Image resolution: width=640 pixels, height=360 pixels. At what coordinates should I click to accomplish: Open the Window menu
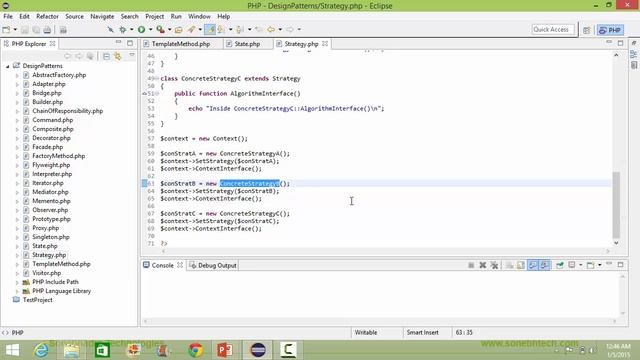pos(199,16)
